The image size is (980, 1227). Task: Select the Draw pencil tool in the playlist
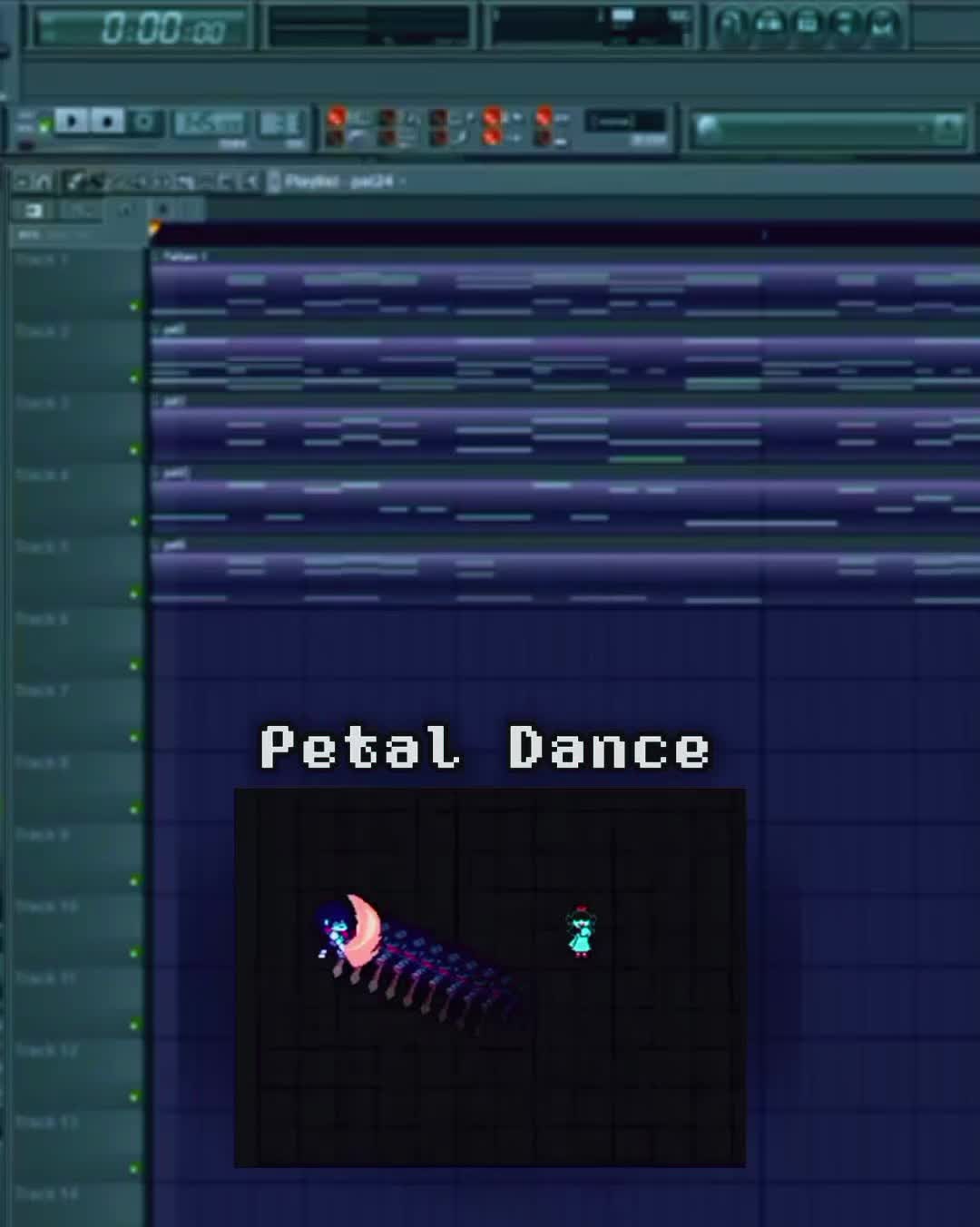coord(74,182)
